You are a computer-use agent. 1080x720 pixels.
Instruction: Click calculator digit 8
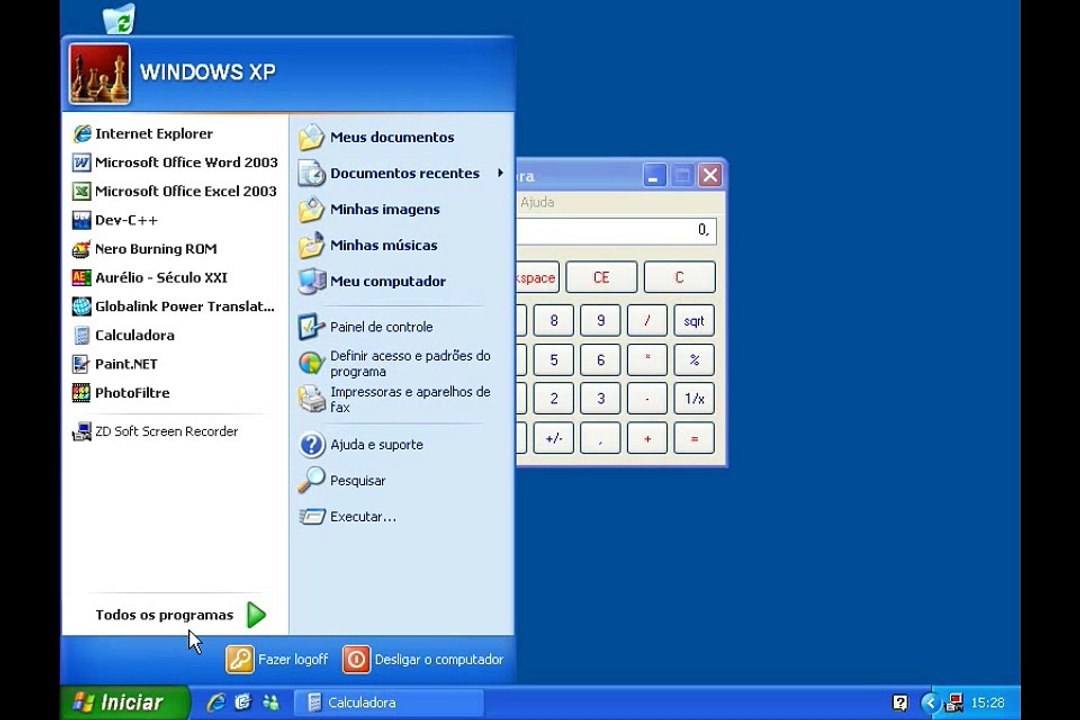click(x=554, y=321)
